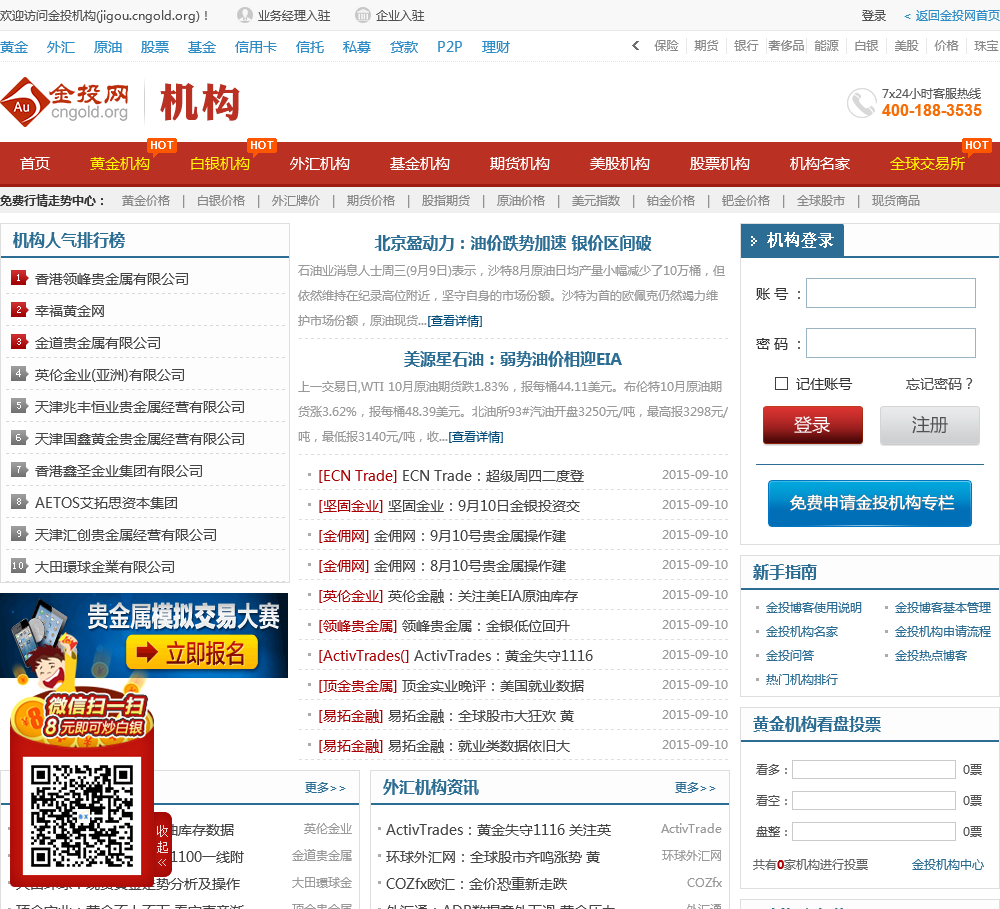Open the 全球股市 quote link
This screenshot has width=1000, height=909.
[821, 200]
